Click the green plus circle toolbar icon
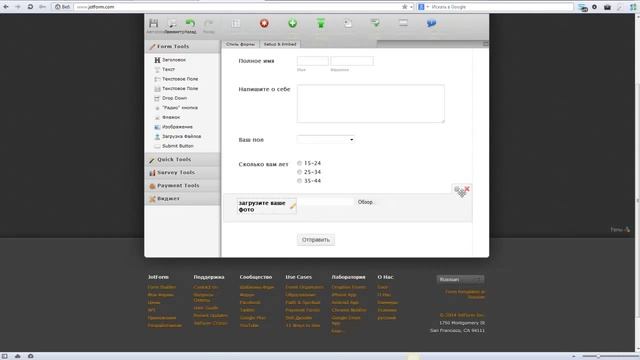The width and height of the screenshot is (640, 360). pos(292,23)
